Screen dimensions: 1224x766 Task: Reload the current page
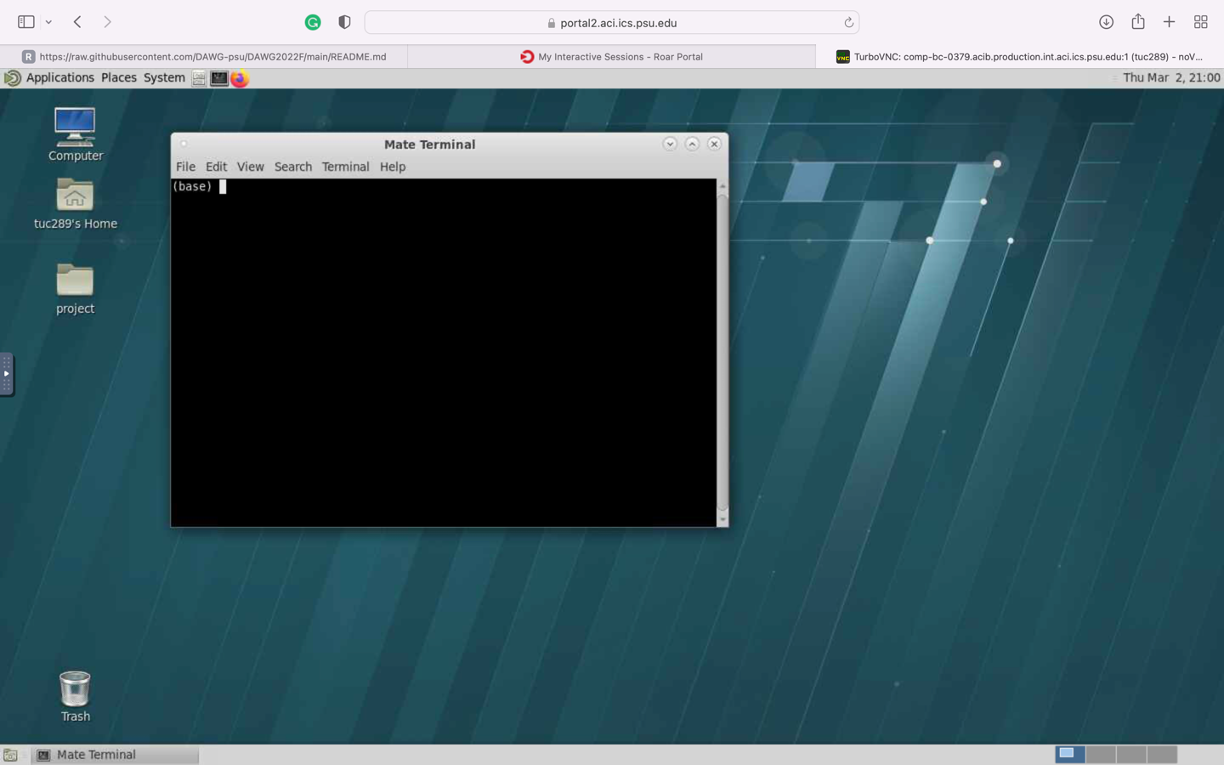click(x=848, y=22)
